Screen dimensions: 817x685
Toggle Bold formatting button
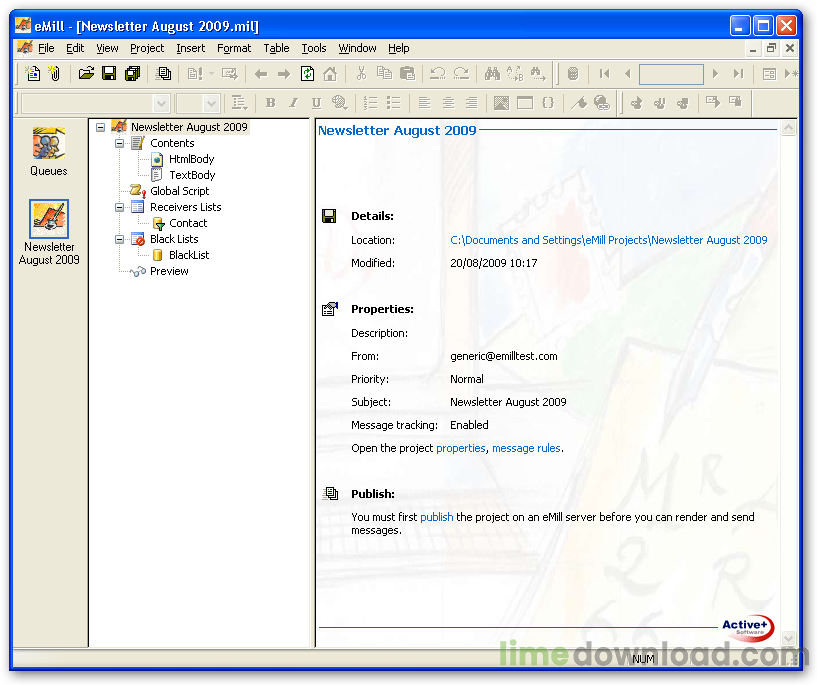[270, 103]
